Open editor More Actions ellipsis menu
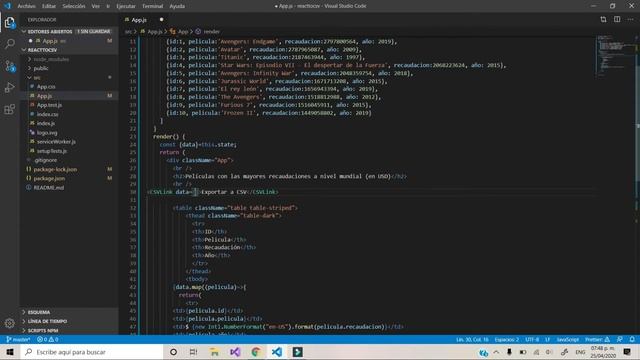The height and width of the screenshot is (360, 640). coord(631,19)
